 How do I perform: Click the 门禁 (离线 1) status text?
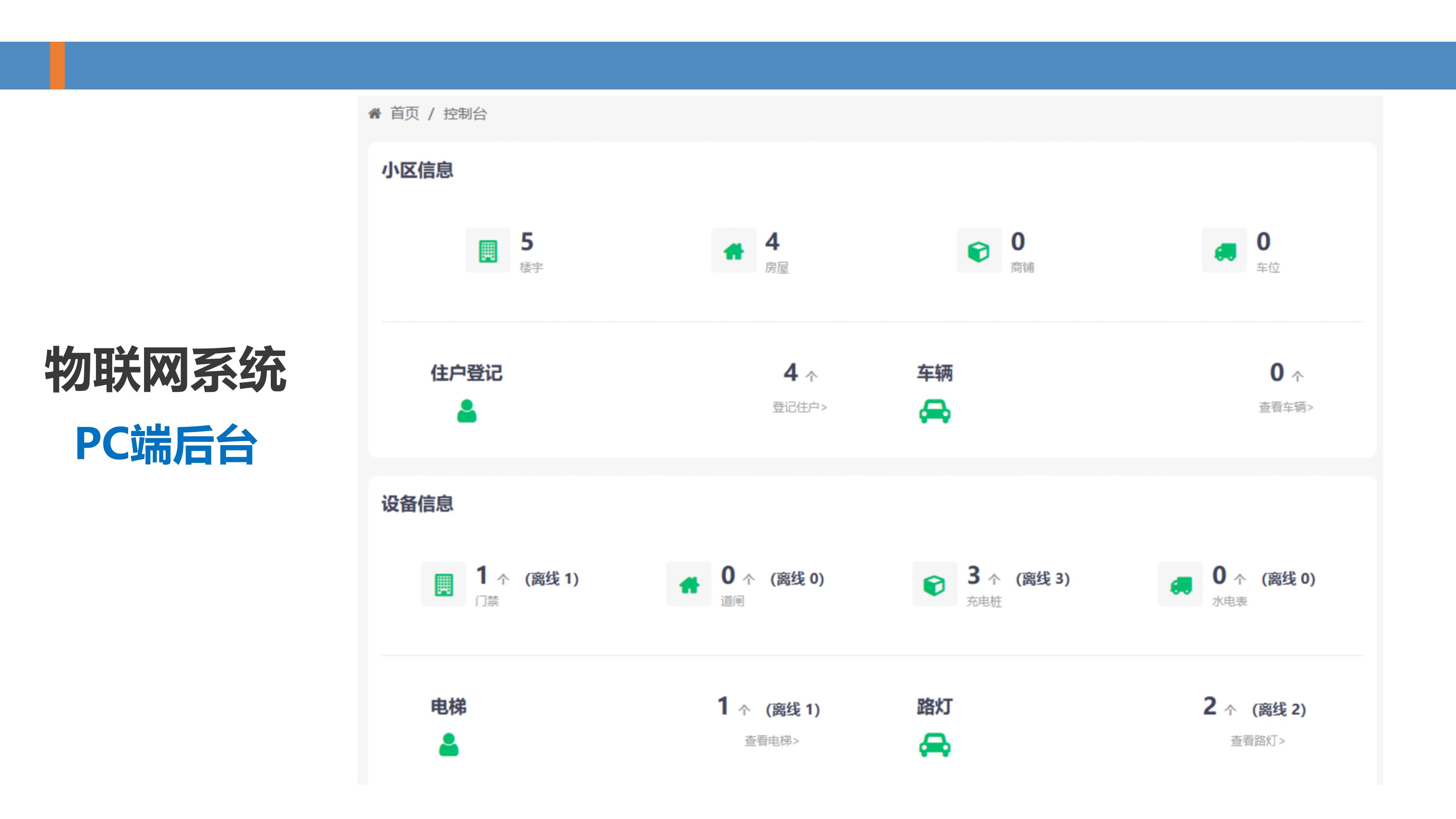[552, 579]
